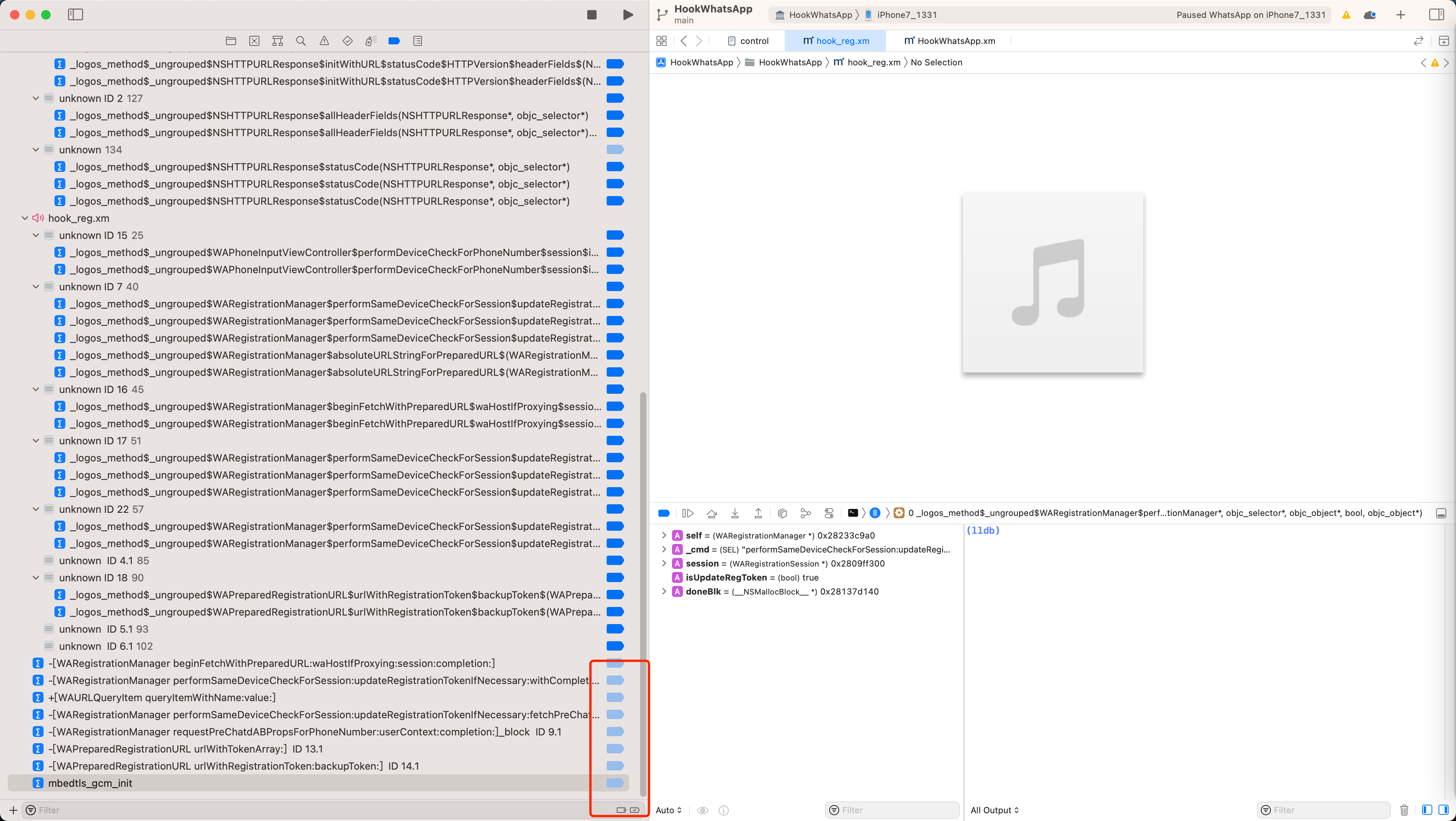Toggle Quick Look eye for selected variable
Screen dimensions: 1456x821
coord(703,810)
